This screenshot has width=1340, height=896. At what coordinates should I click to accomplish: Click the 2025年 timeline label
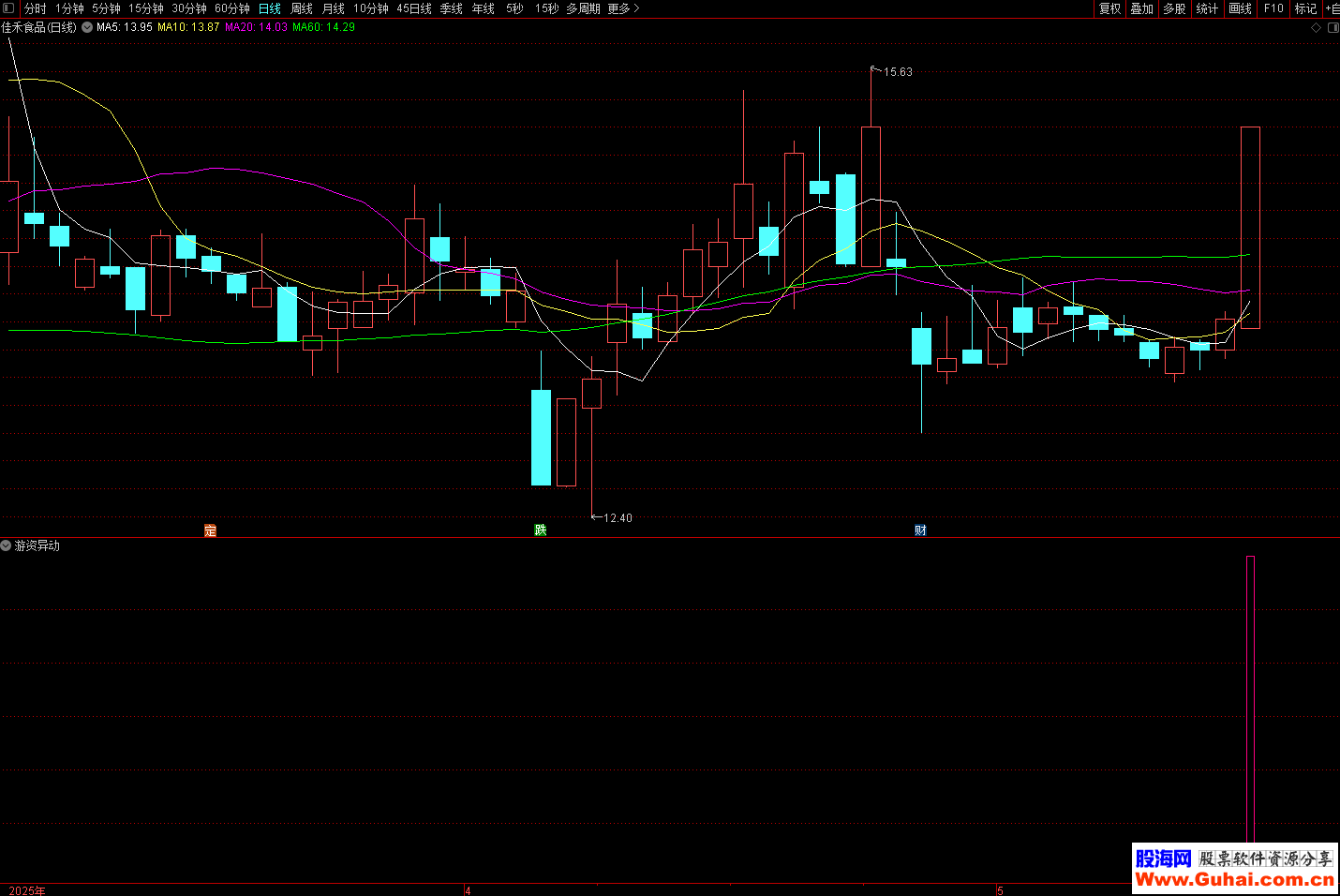click(27, 890)
